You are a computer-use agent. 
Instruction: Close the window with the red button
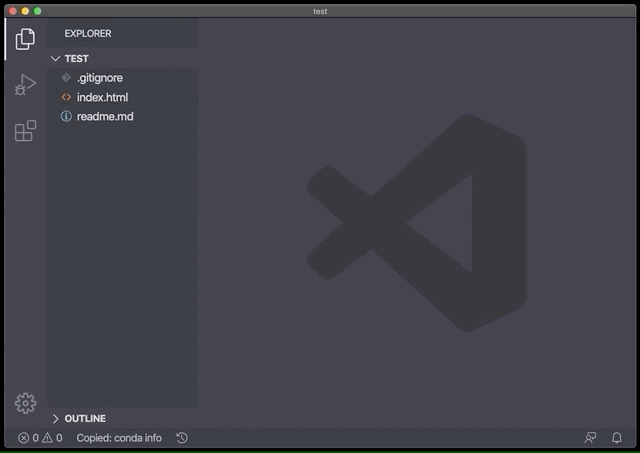click(13, 11)
